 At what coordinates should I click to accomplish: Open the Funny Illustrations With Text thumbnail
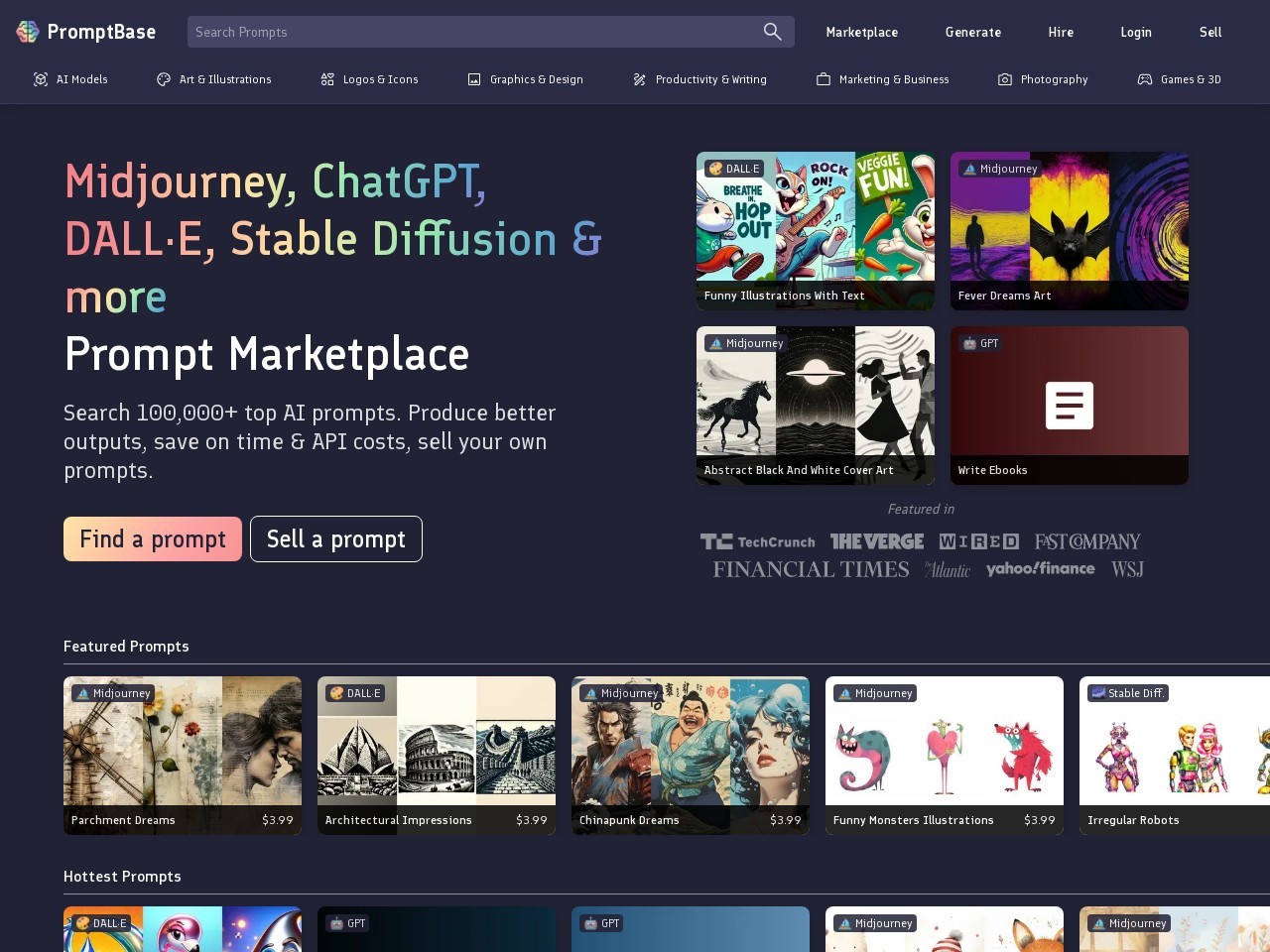pyautogui.click(x=816, y=231)
